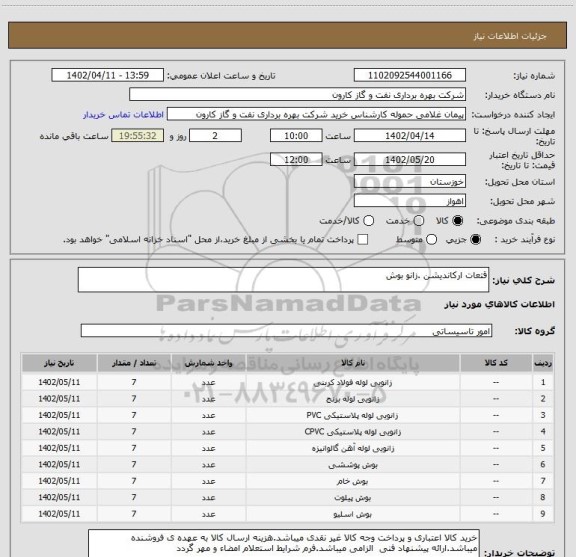
Task: Select row بوش خام
Action: point(288,481)
